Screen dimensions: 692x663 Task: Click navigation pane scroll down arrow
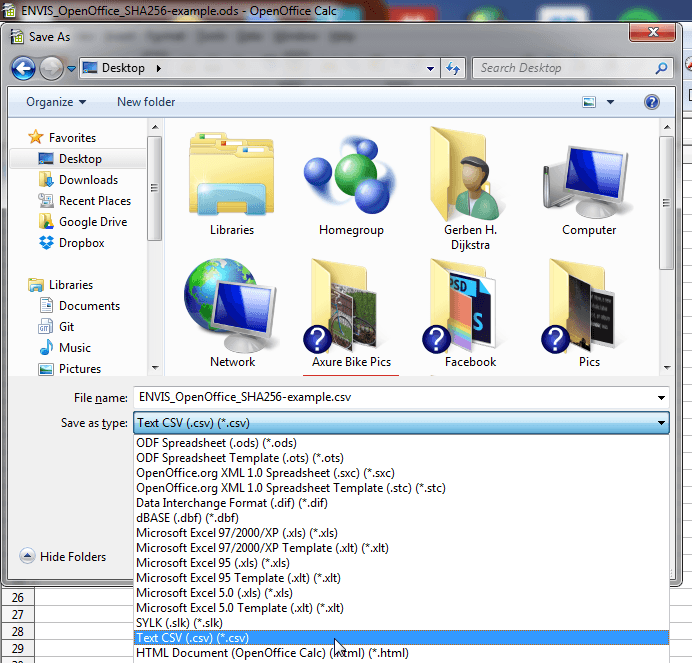pos(154,368)
